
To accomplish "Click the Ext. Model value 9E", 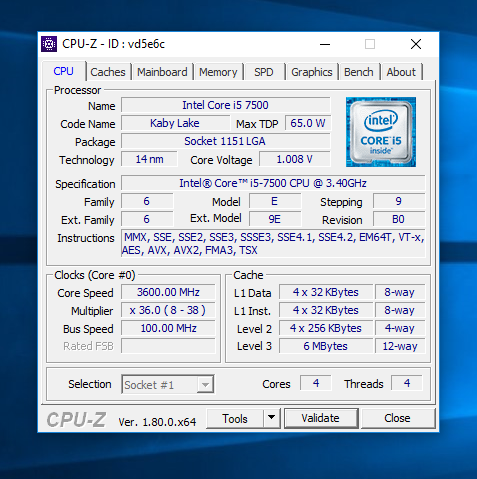I will point(275,219).
